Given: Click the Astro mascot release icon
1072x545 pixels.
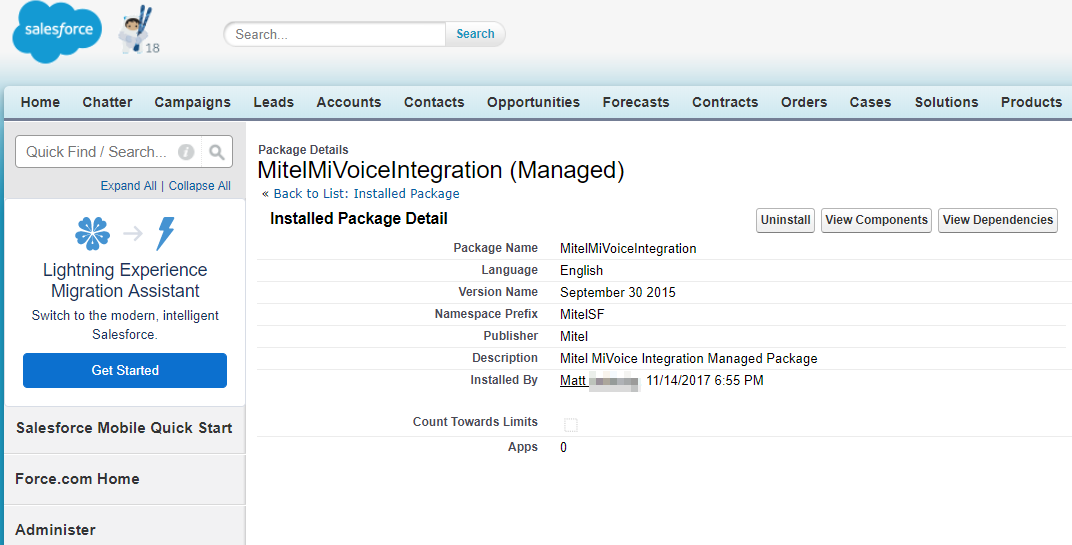Looking at the screenshot, I should pyautogui.click(x=137, y=30).
